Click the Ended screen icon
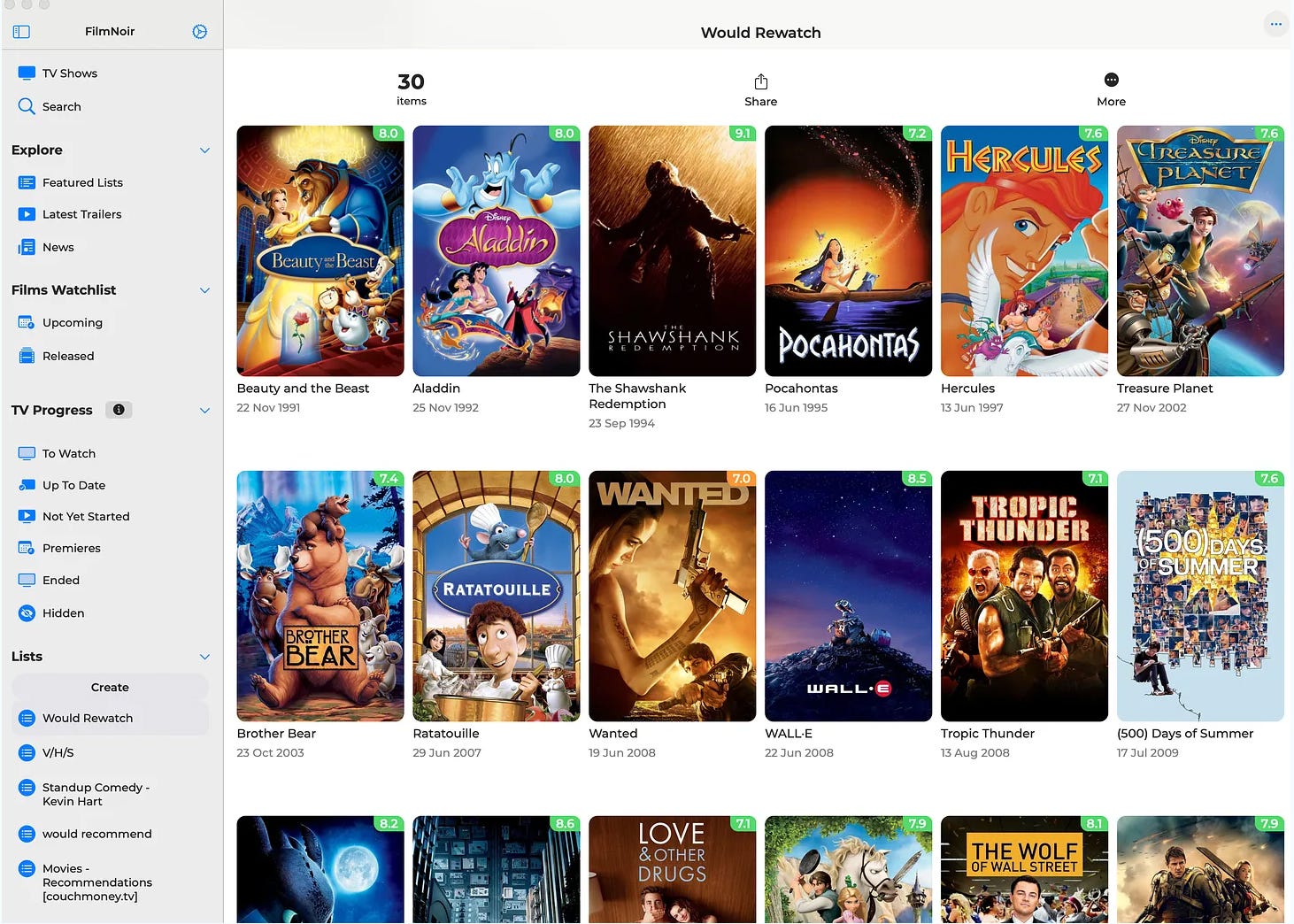The image size is (1294, 924). [27, 580]
